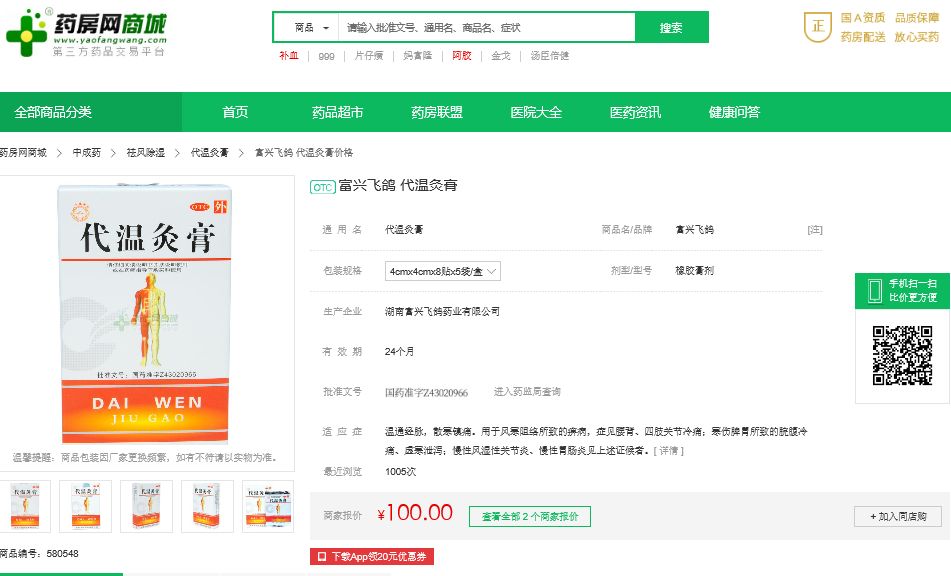
Task: Open 医药资讯 nav tab
Action: tap(635, 112)
